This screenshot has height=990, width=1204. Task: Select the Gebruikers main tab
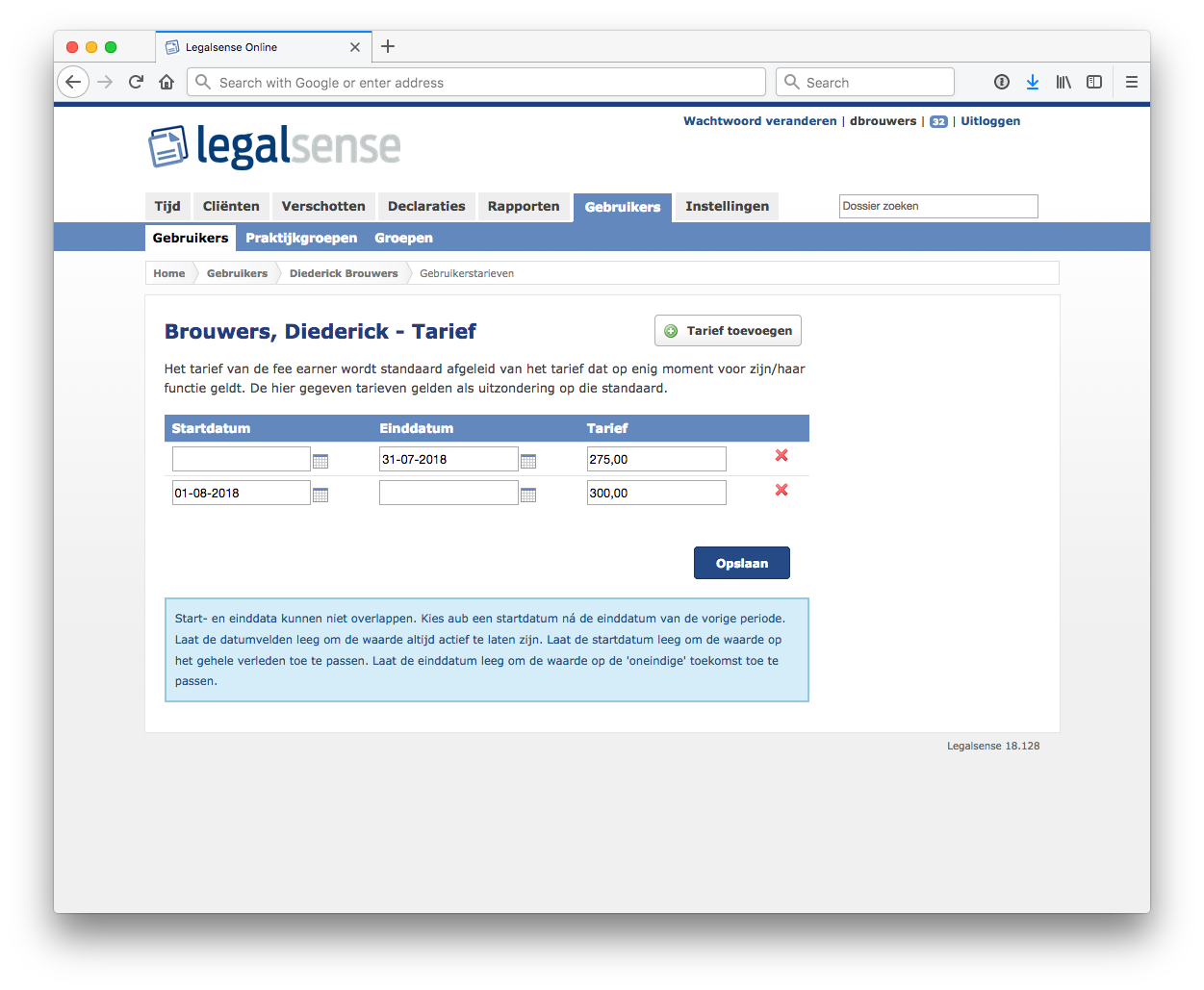pyautogui.click(x=623, y=207)
